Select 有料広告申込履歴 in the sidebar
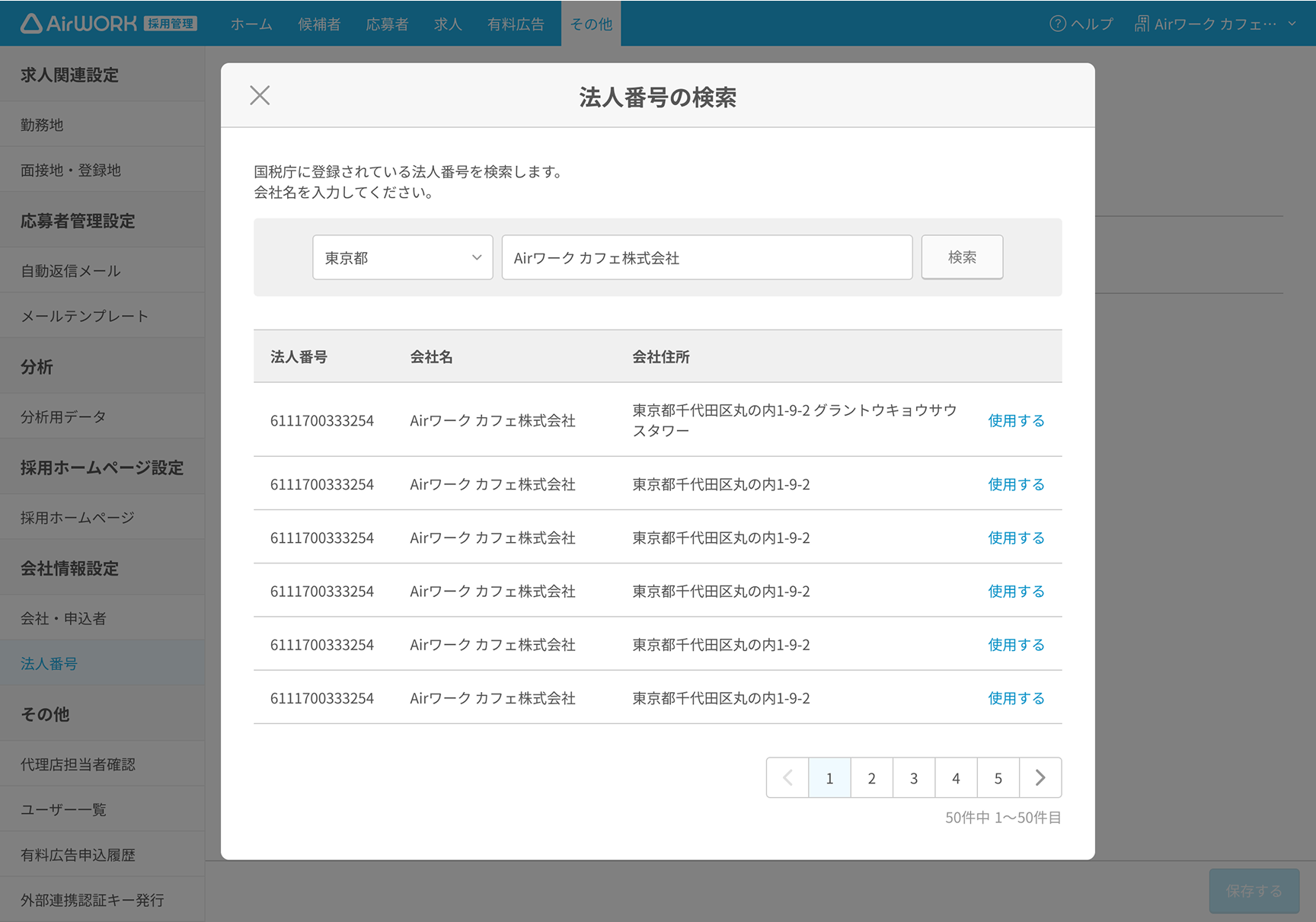Image resolution: width=1316 pixels, height=922 pixels. [x=102, y=854]
